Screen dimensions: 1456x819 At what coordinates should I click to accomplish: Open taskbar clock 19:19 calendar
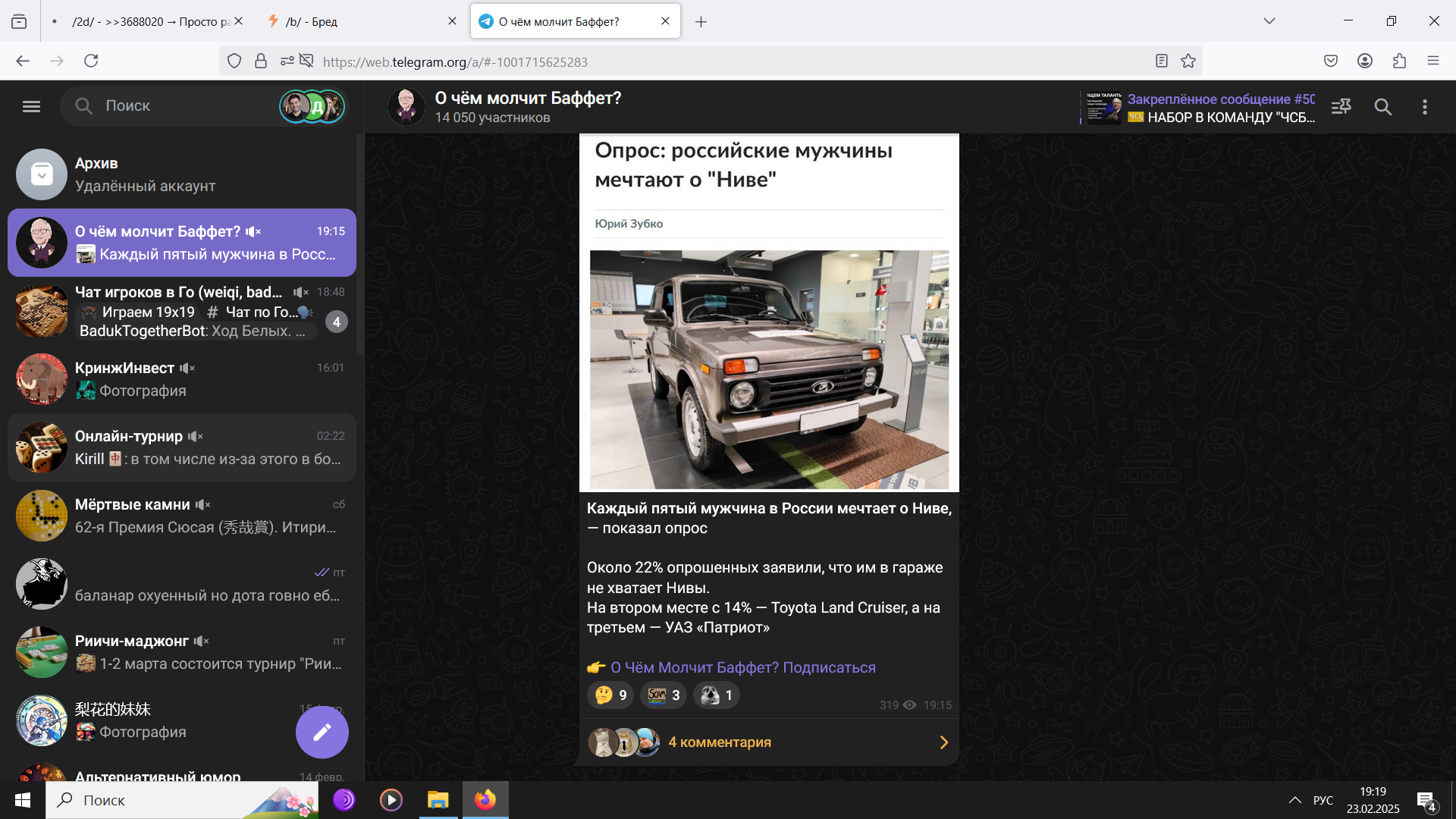point(1373,800)
